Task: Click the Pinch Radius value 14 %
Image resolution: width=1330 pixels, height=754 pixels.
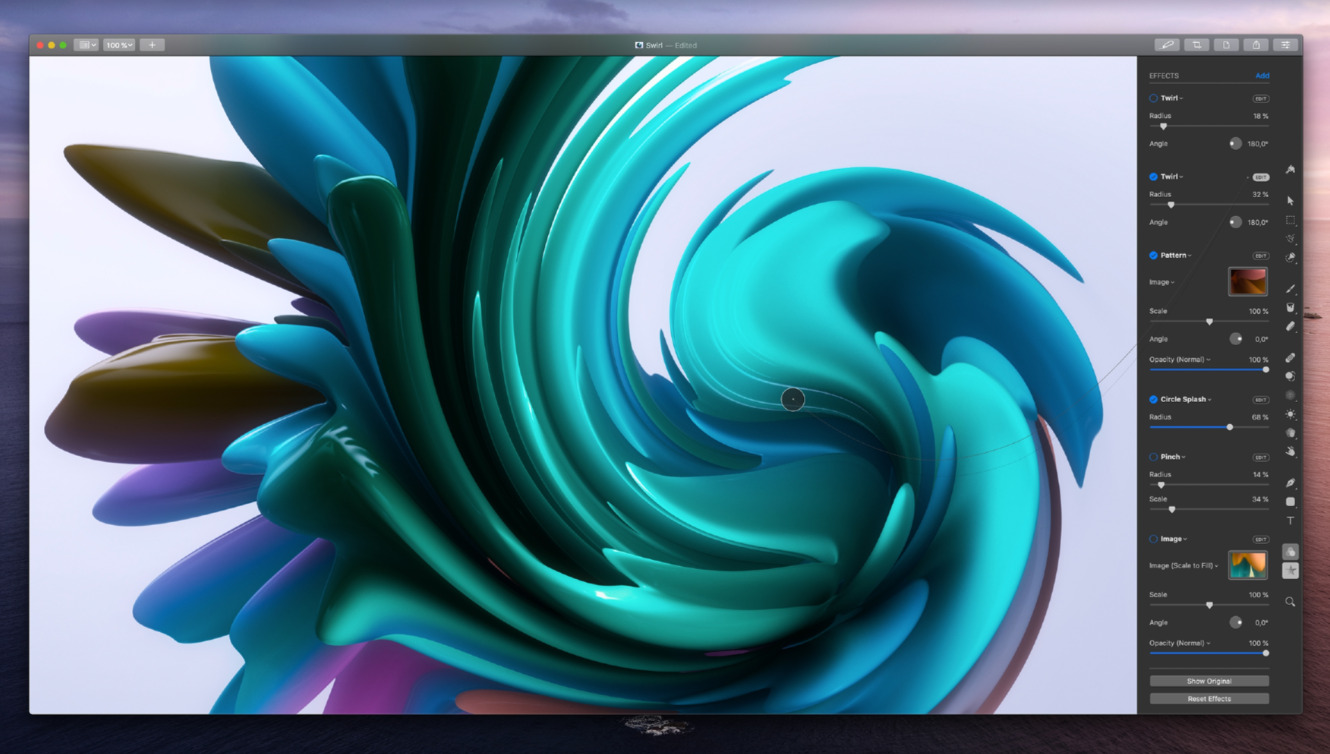Action: pos(1260,475)
